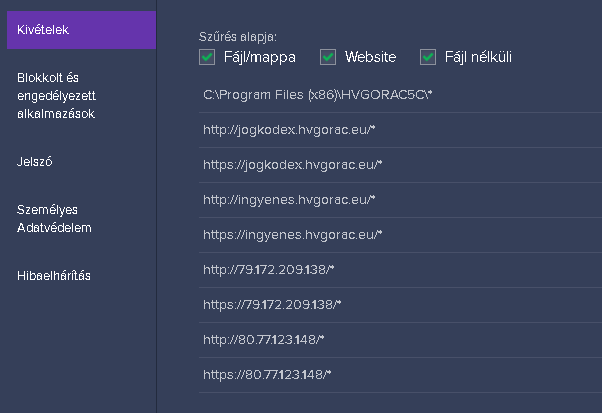Select the http://ingyenes.hvgorac.eu/* entry

(400, 200)
